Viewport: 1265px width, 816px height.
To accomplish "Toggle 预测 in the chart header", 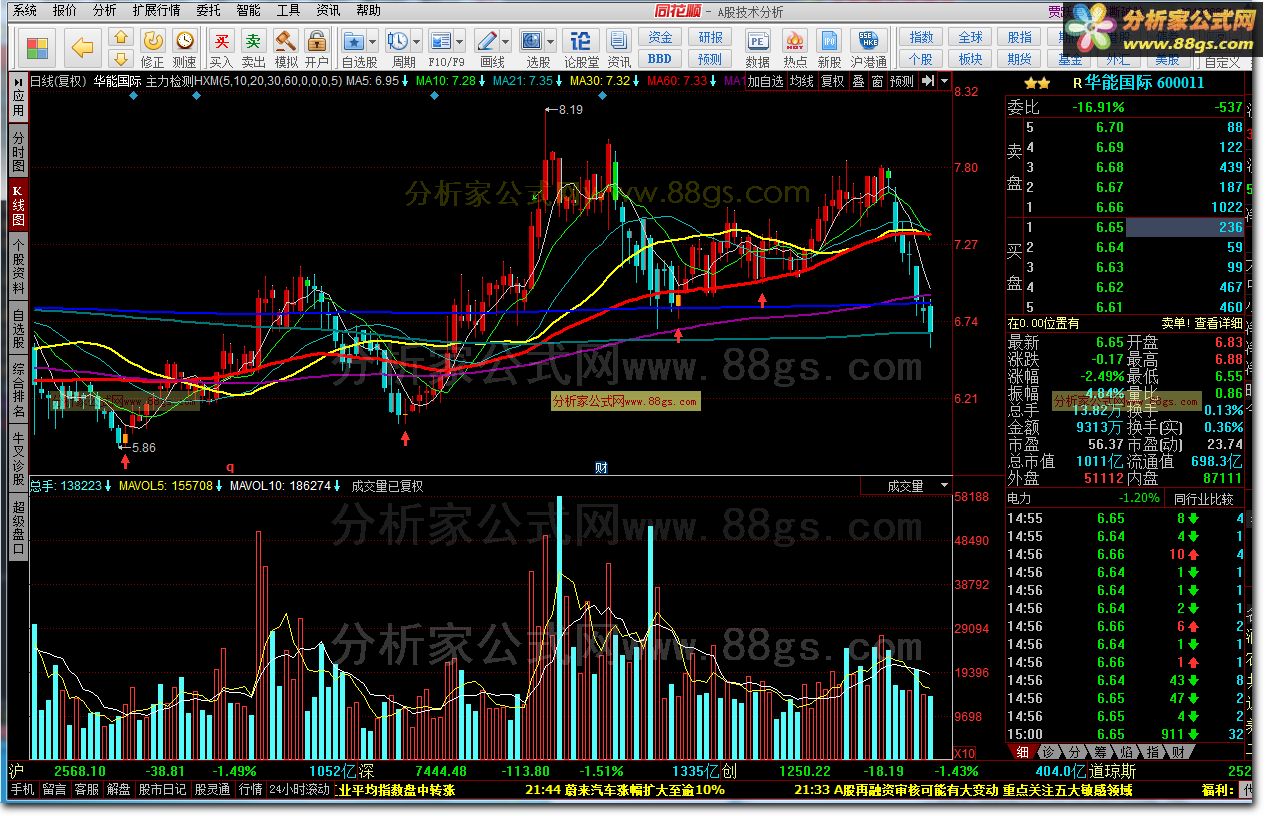I will [901, 82].
